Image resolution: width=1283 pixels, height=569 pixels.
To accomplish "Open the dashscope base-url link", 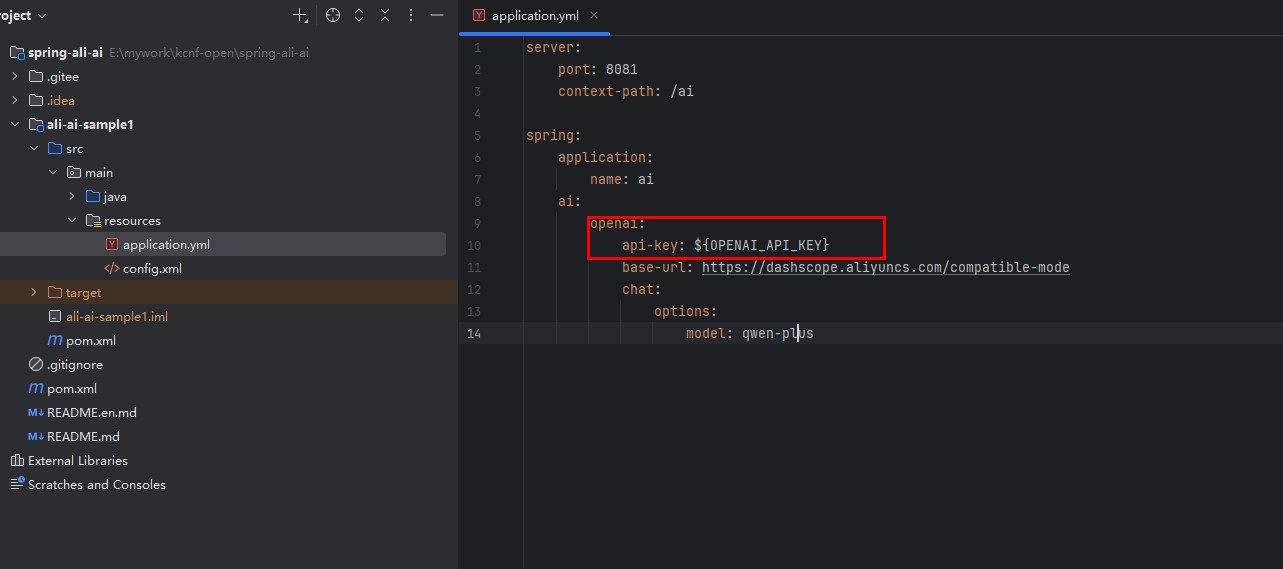I will click(885, 268).
